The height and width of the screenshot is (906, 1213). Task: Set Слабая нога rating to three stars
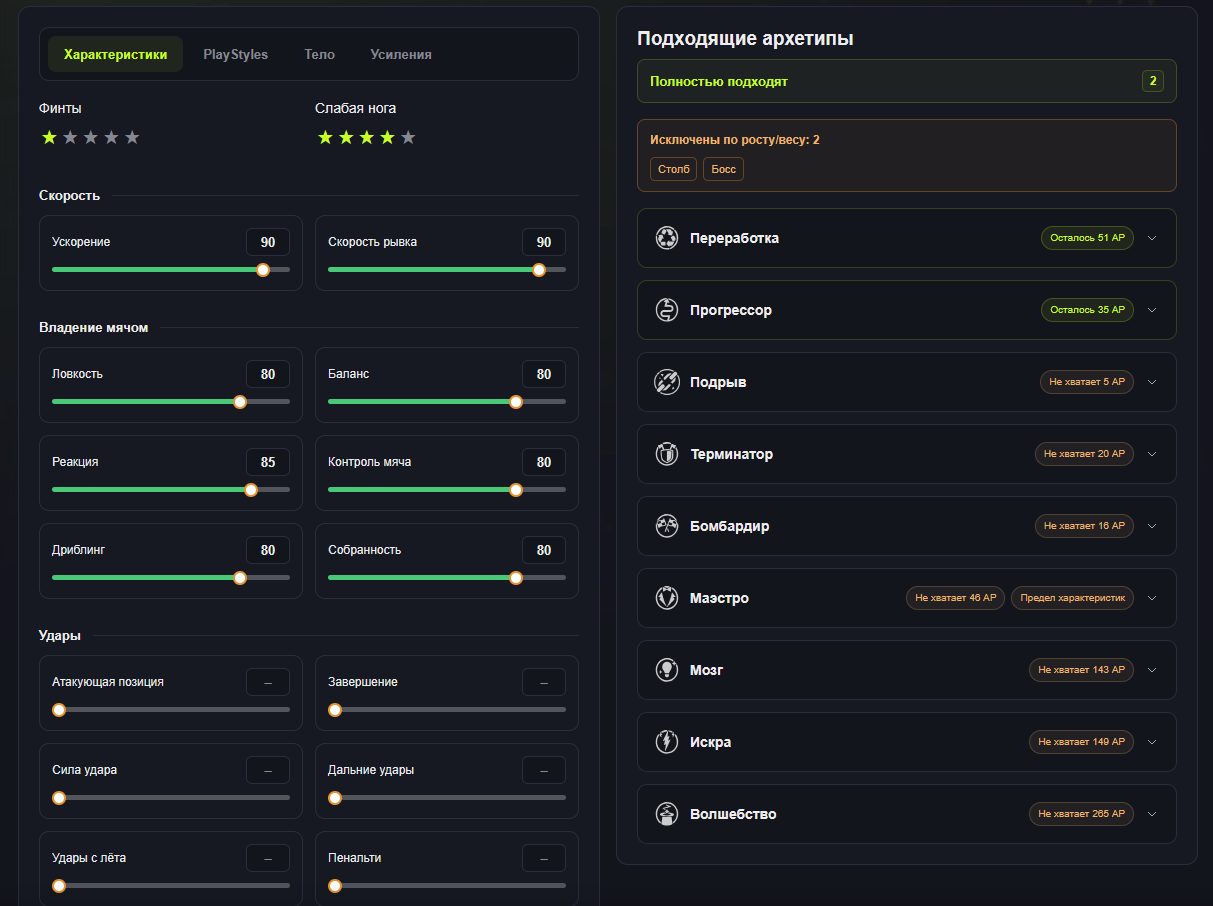[366, 137]
